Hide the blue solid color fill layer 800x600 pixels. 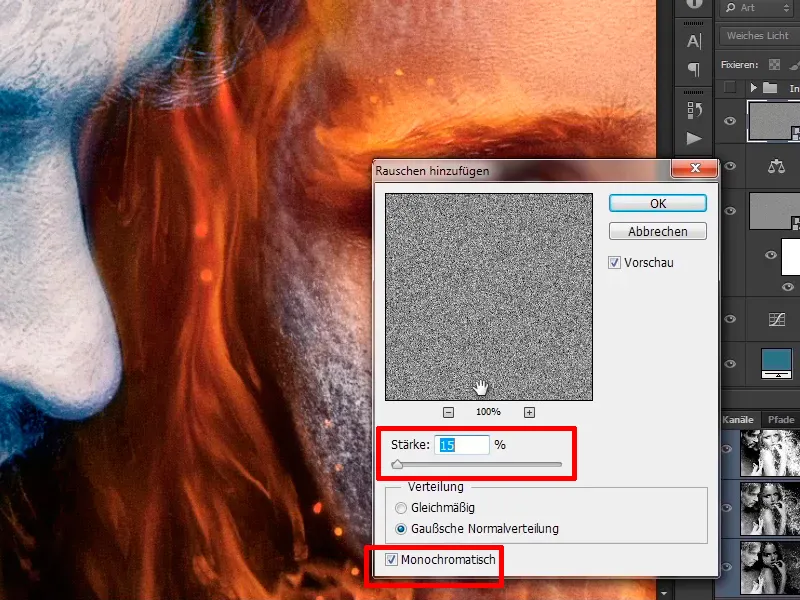(x=730, y=364)
